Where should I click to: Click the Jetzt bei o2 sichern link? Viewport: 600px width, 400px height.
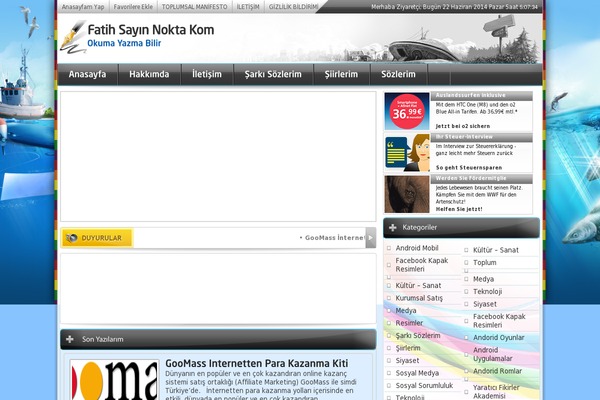463,126
